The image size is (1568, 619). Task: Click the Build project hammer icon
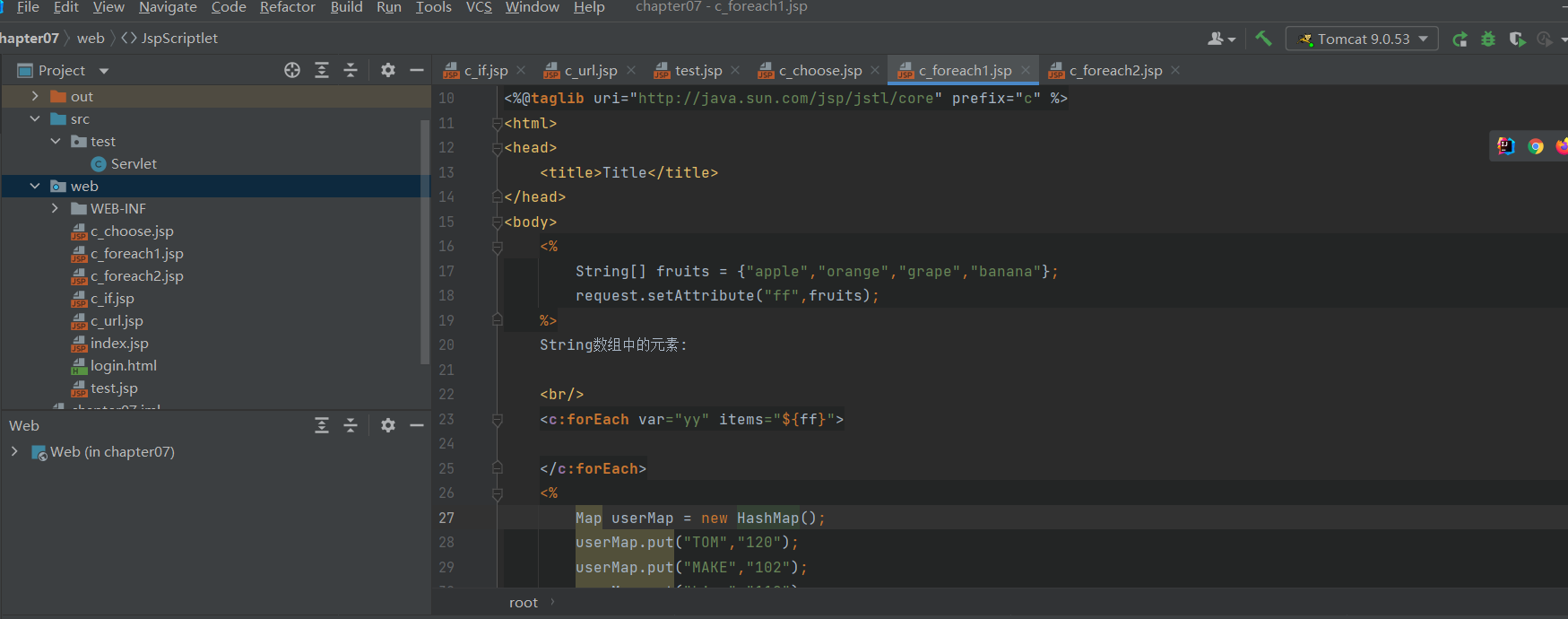pyautogui.click(x=1263, y=39)
